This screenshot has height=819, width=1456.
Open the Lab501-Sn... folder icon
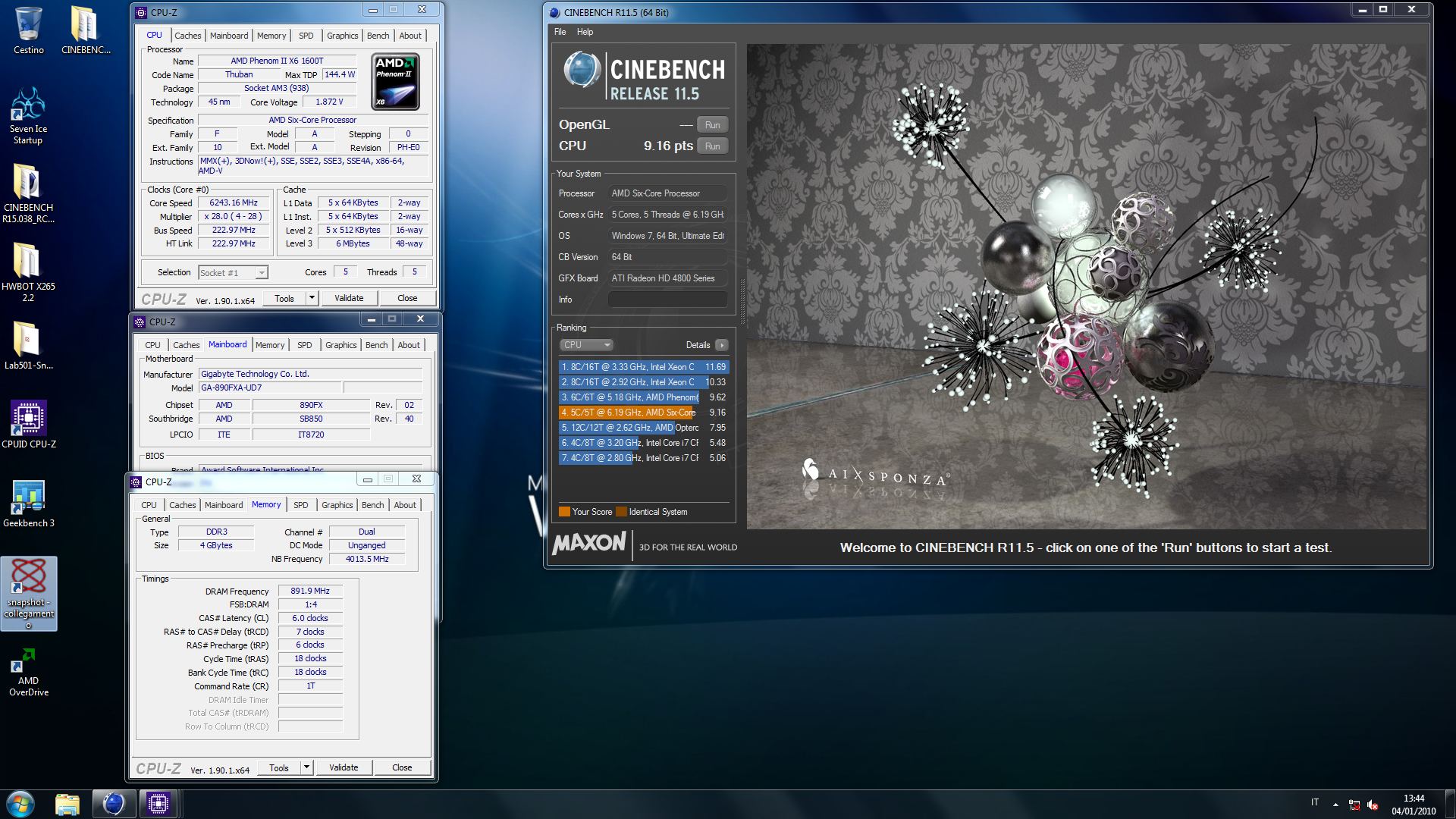tap(28, 345)
